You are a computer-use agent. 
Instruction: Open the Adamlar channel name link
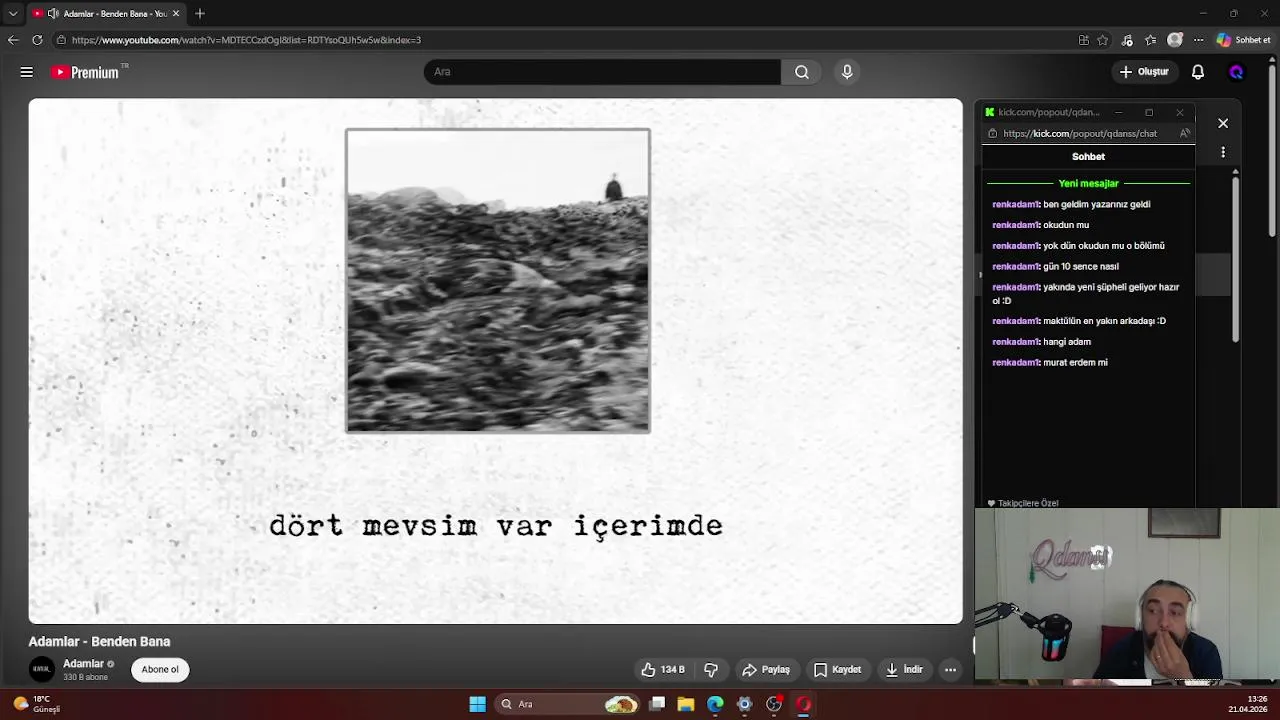83,663
